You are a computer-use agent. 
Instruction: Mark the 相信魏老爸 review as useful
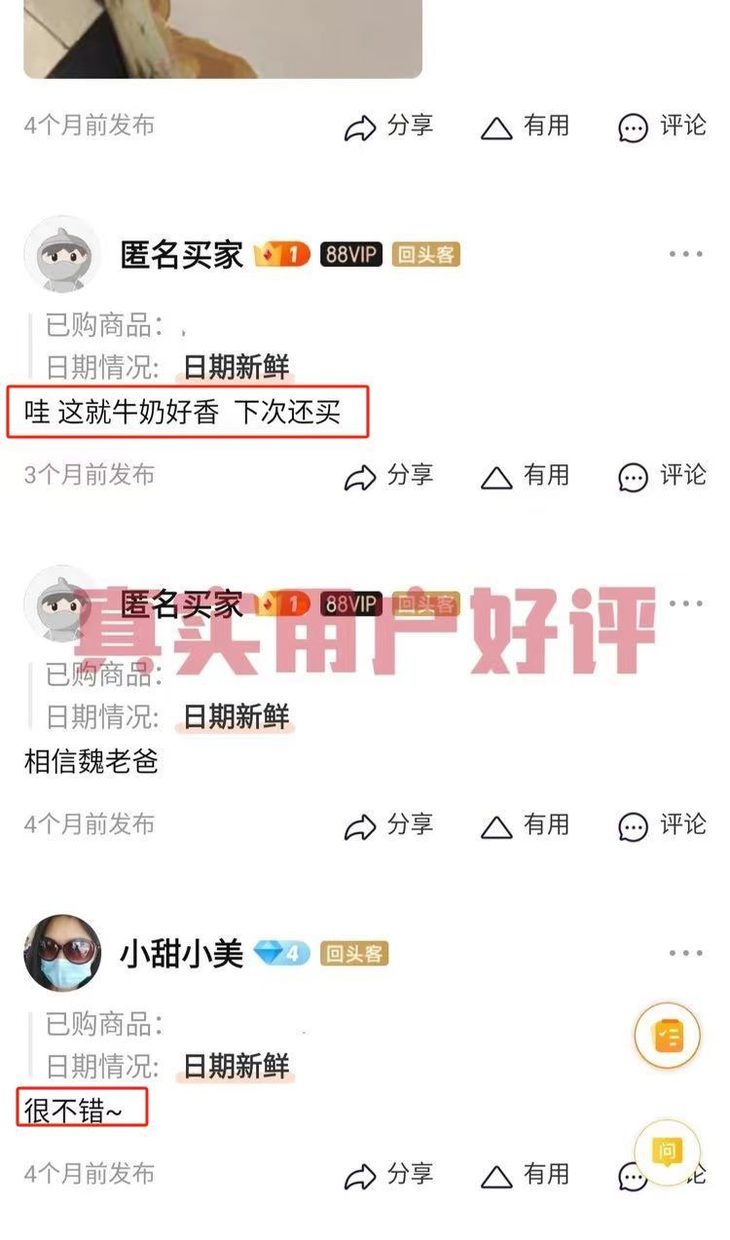click(x=525, y=826)
